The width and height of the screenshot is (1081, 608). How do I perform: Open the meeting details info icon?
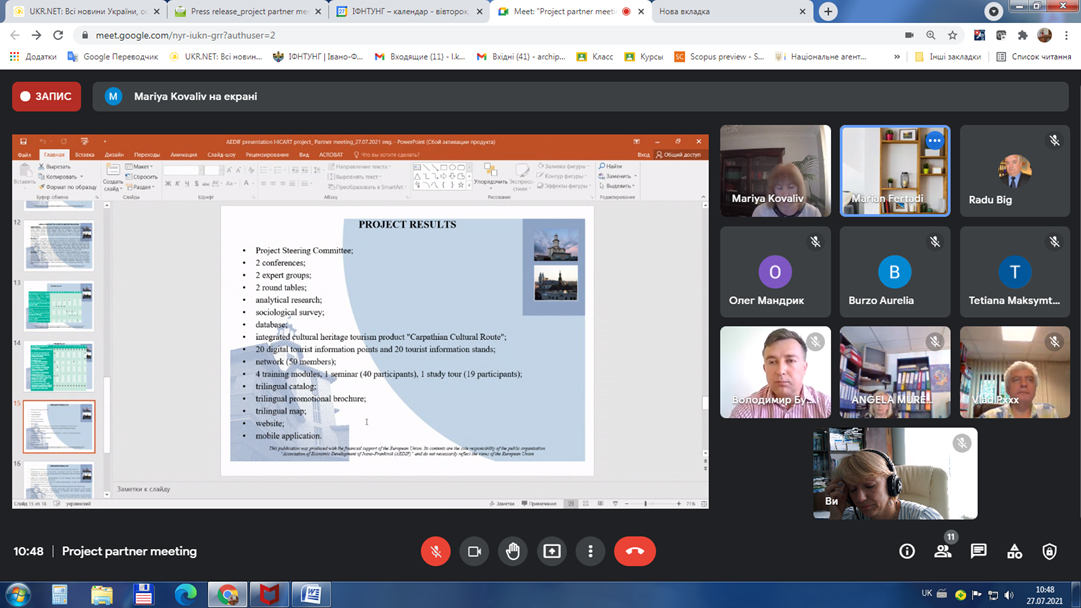(907, 551)
